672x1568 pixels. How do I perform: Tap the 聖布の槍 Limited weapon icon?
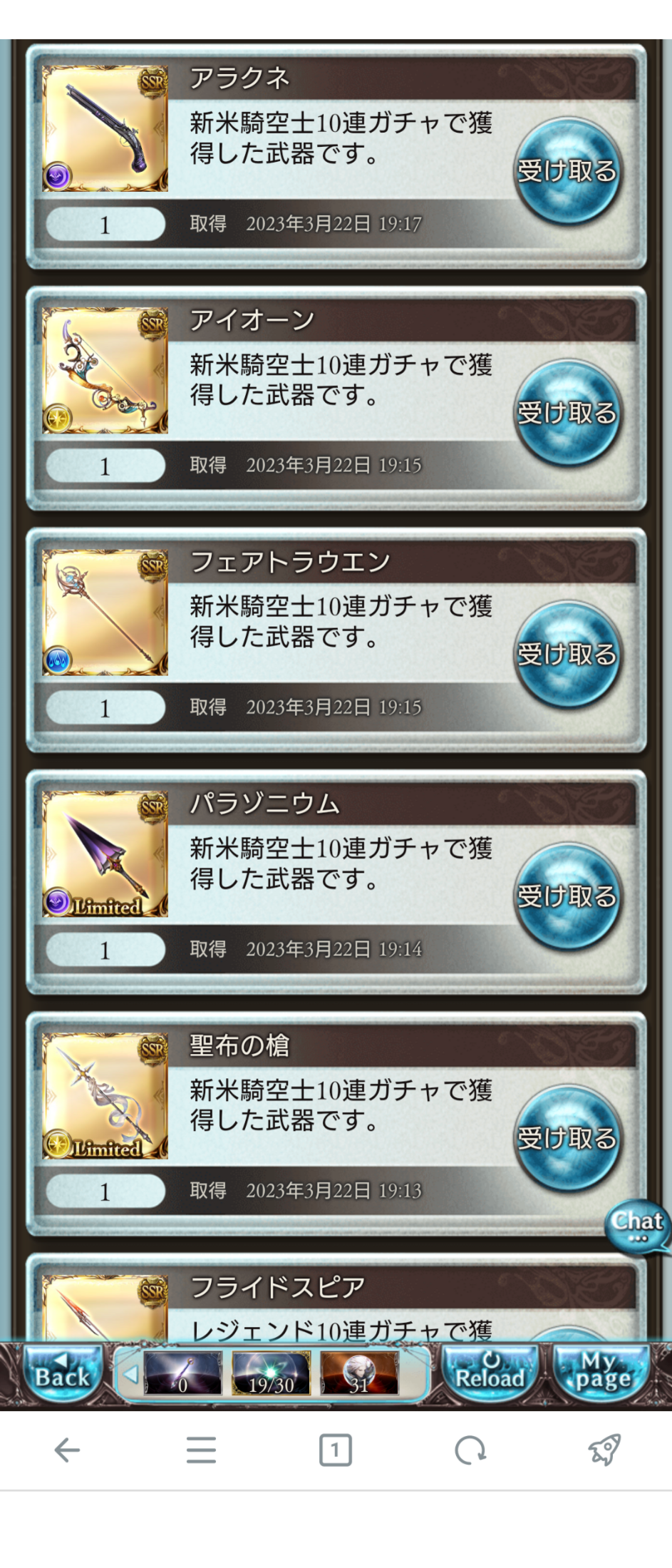tap(105, 1096)
